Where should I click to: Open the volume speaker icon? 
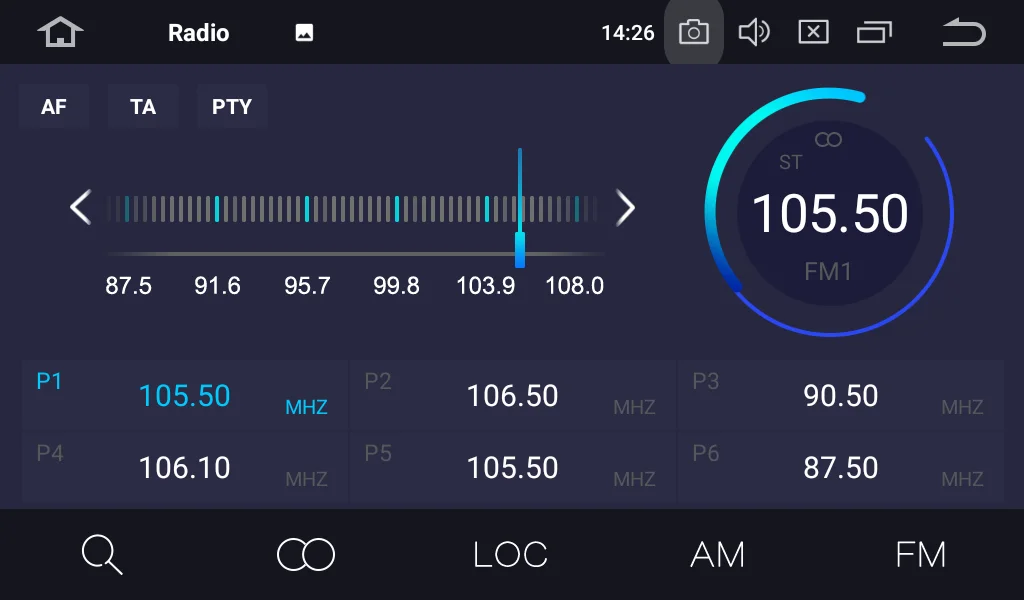(x=754, y=32)
